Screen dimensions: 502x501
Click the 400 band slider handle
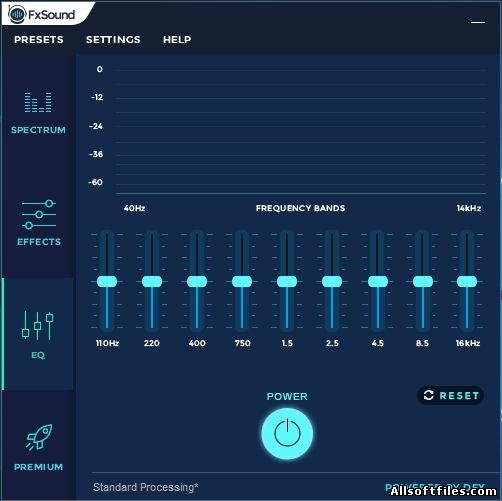[x=197, y=281]
